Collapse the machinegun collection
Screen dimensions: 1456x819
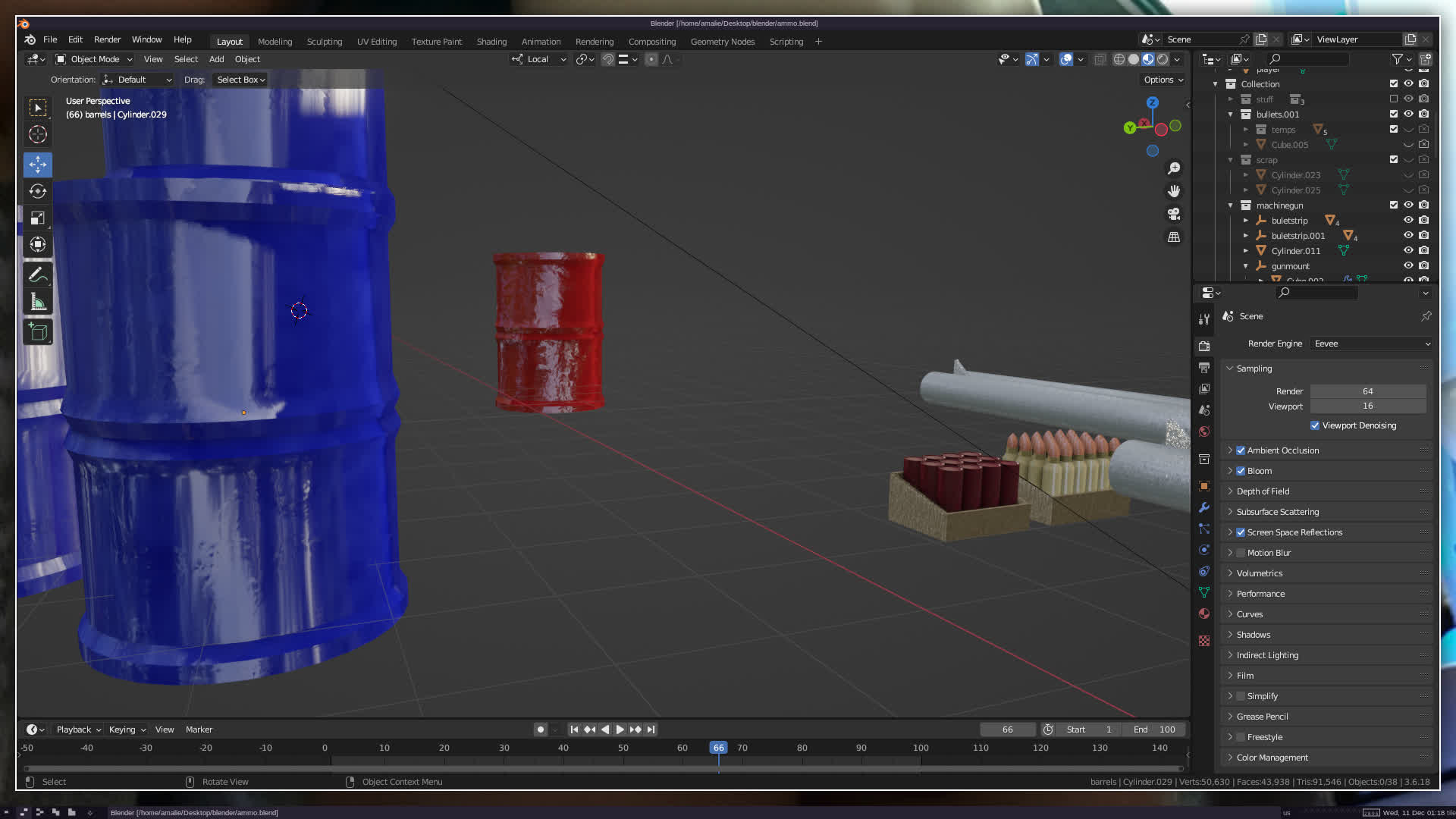coord(1231,206)
